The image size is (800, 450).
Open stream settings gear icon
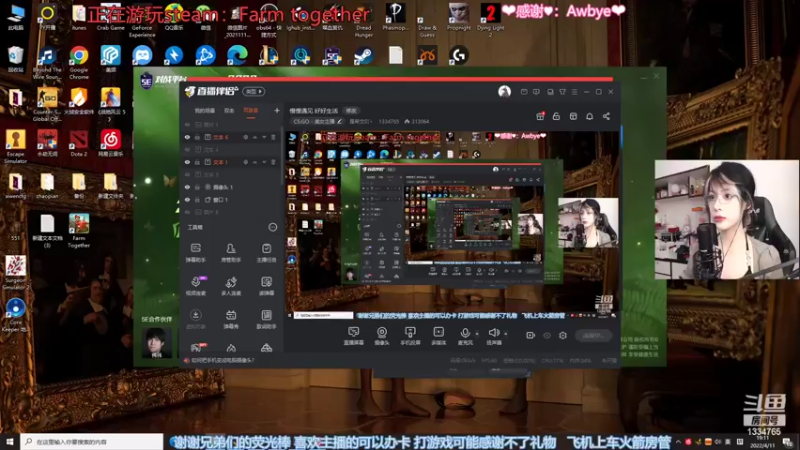coord(563,335)
